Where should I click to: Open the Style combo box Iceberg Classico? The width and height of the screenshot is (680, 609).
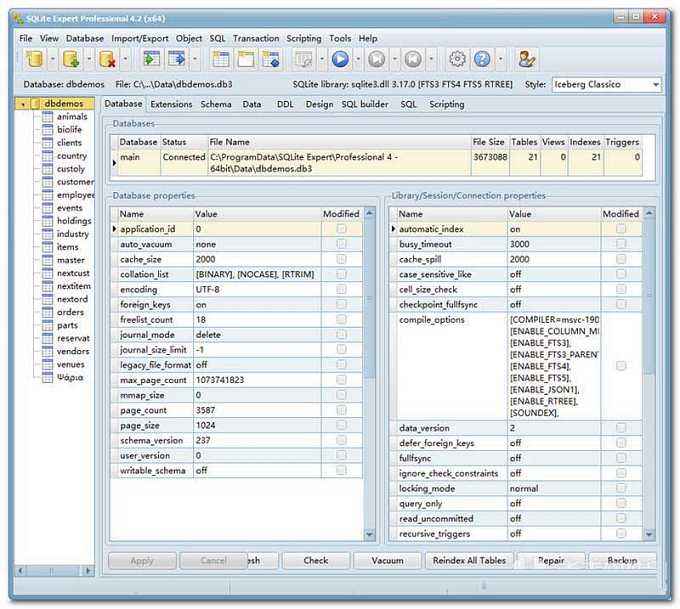[x=606, y=84]
